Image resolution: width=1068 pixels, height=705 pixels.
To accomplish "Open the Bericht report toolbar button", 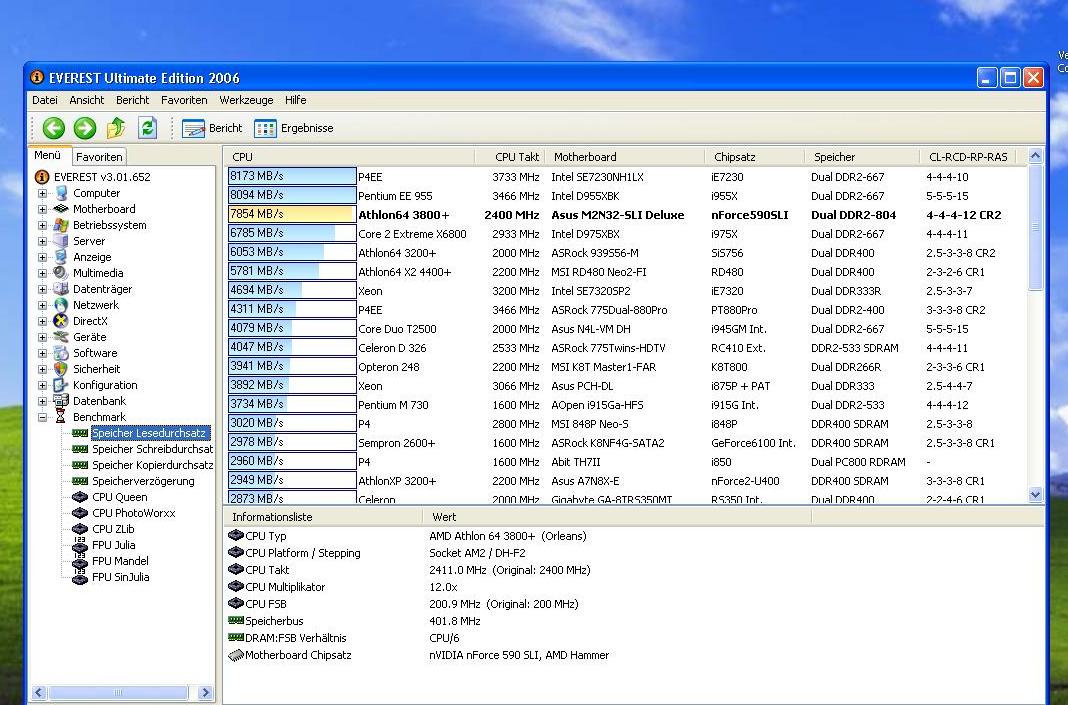I will pos(212,128).
